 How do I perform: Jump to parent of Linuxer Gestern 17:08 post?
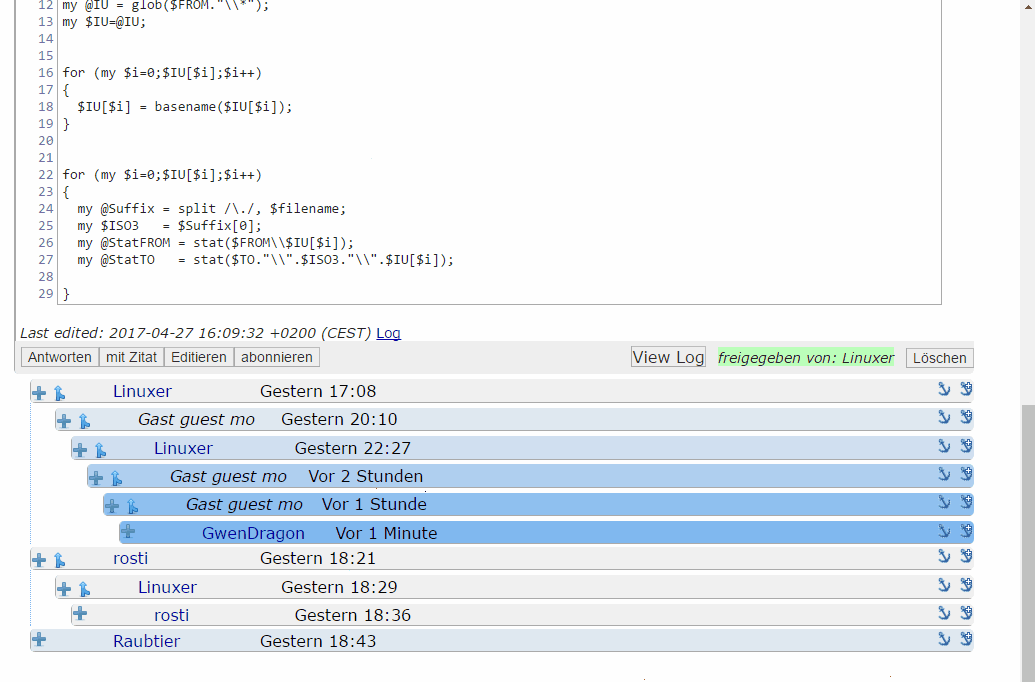pos(59,393)
